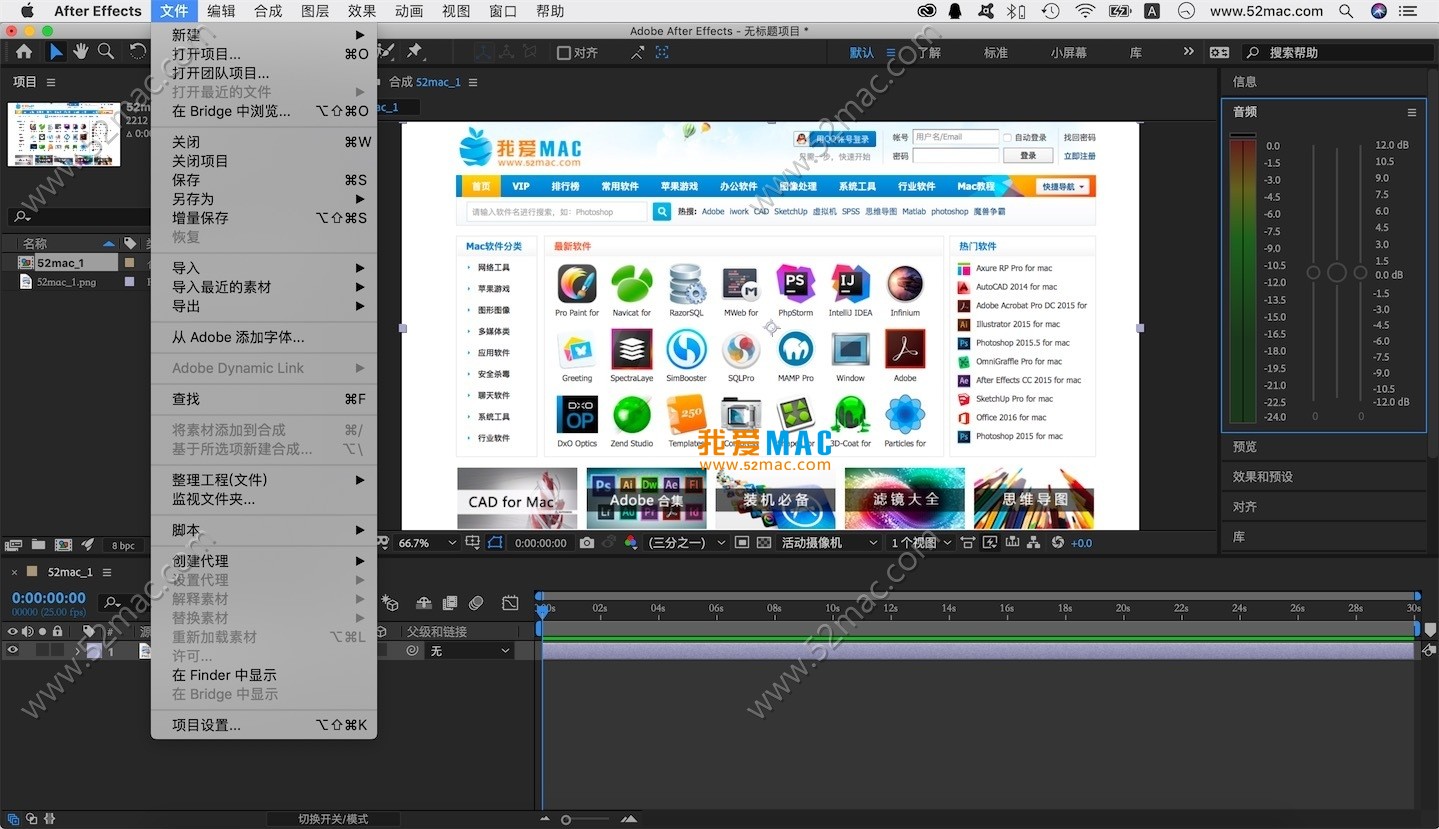Screen dimensions: 1439x829
Task: Click the interpret footage icon in project panel
Action: click(x=13, y=545)
